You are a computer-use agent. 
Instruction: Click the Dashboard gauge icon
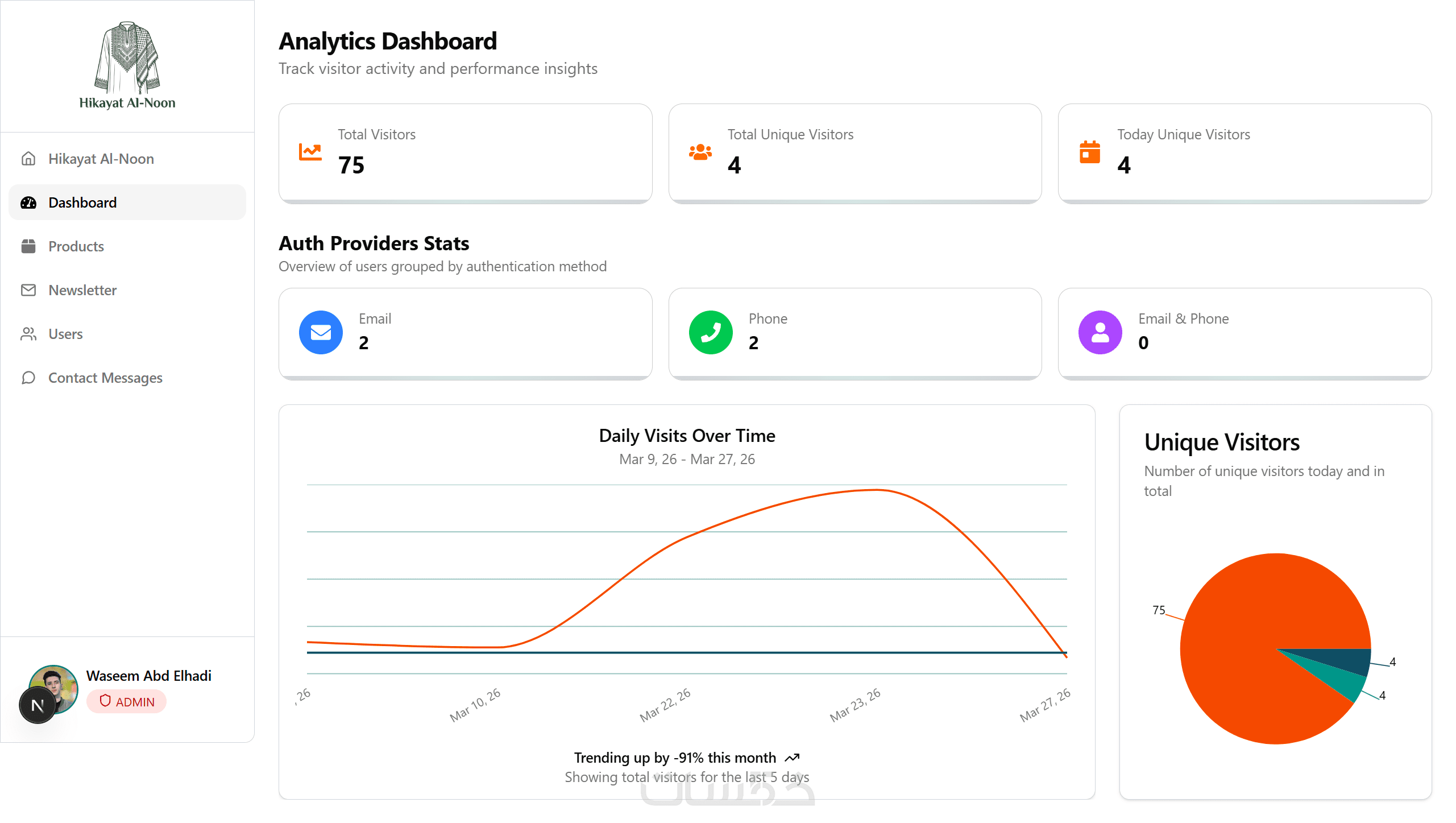[28, 202]
